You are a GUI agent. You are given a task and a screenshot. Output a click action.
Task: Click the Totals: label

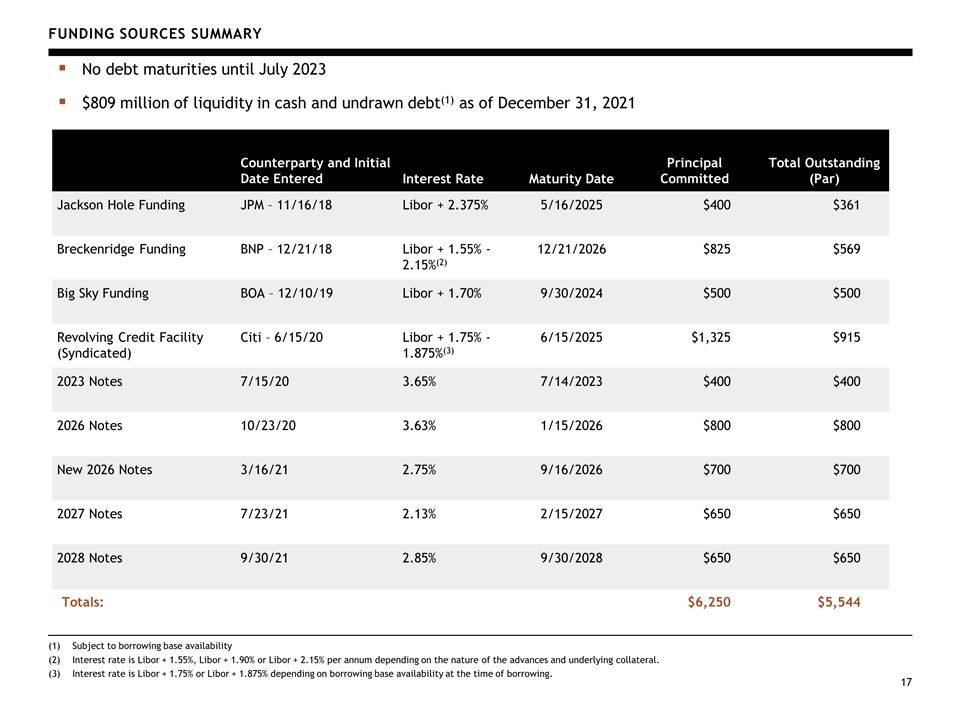pos(83,602)
